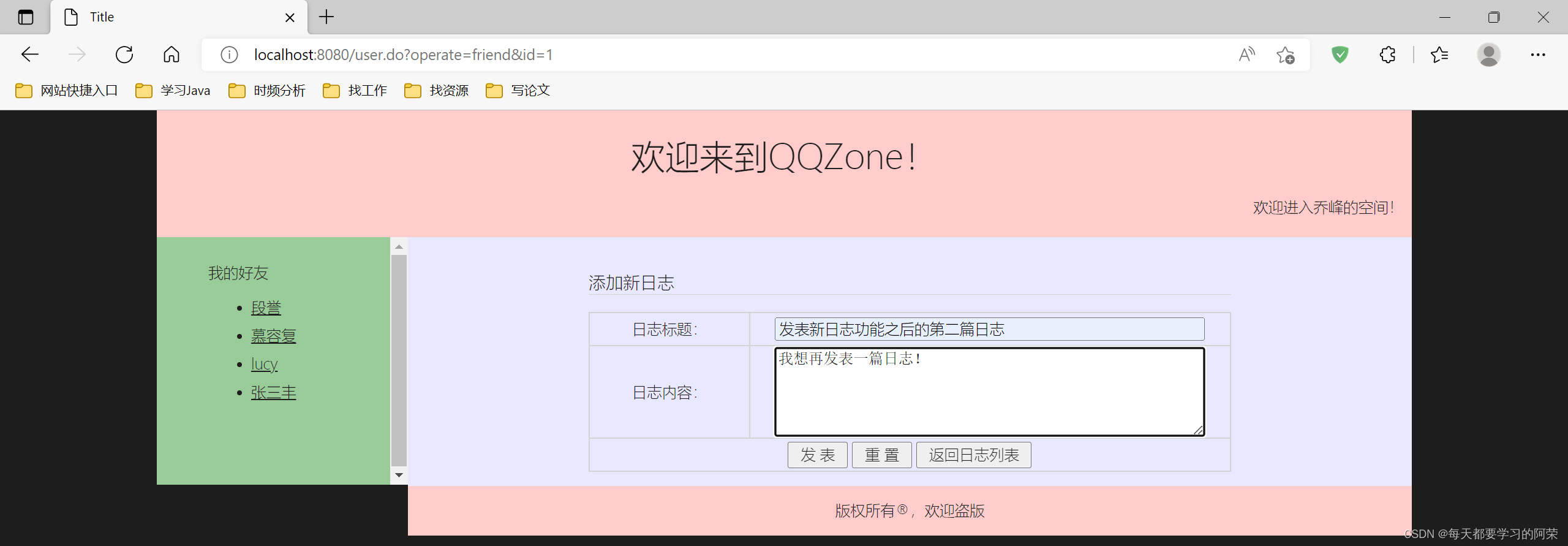Click the 发 表 submit button
This screenshot has width=1568, height=546.
point(817,455)
